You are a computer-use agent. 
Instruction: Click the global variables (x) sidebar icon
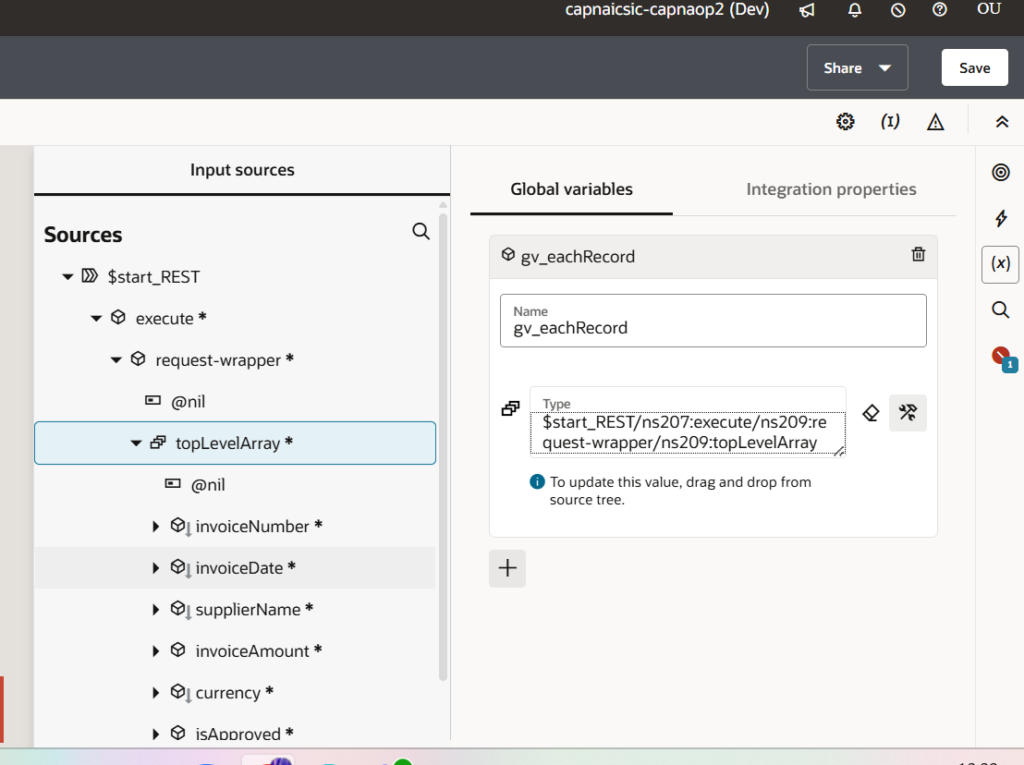[1000, 264]
